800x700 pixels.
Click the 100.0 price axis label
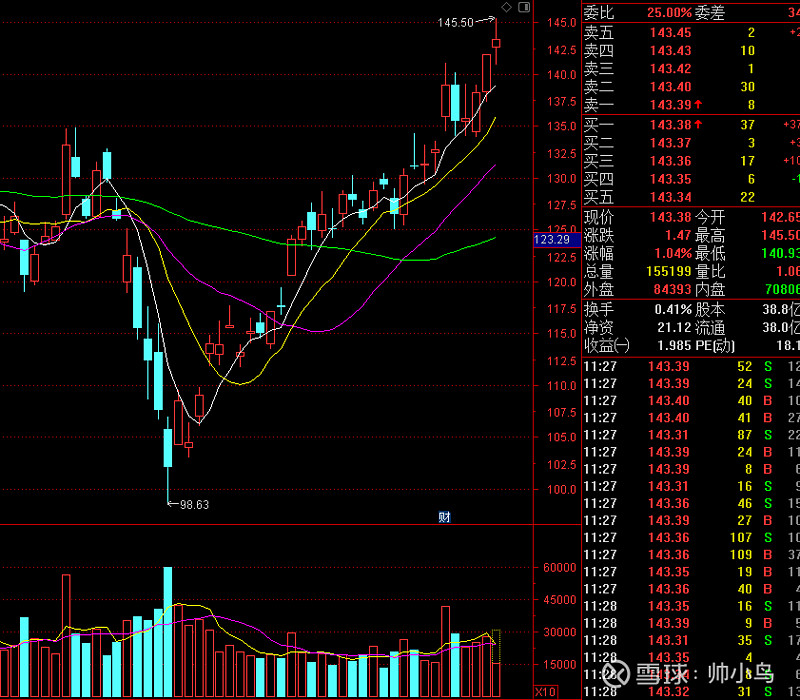562,490
